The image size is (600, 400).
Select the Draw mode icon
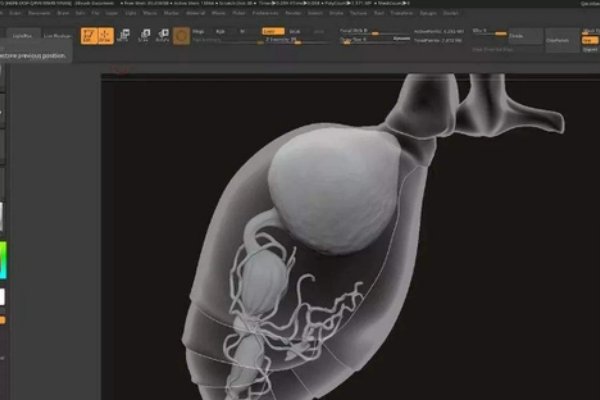point(104,36)
